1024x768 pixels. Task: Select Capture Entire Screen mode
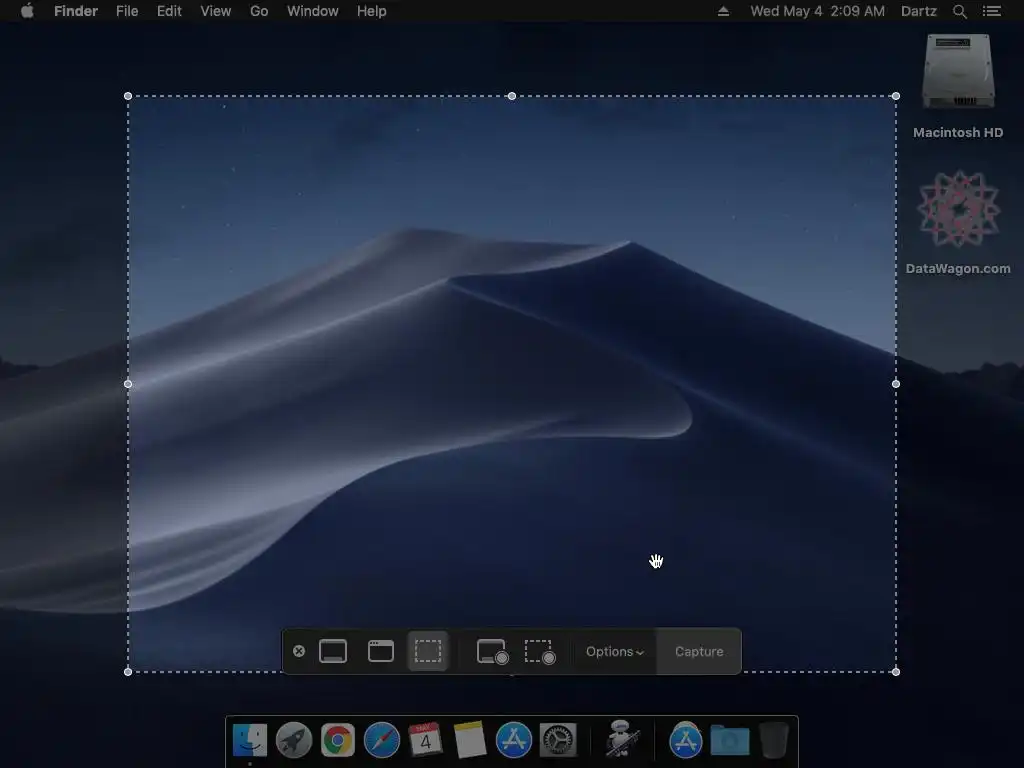[333, 651]
